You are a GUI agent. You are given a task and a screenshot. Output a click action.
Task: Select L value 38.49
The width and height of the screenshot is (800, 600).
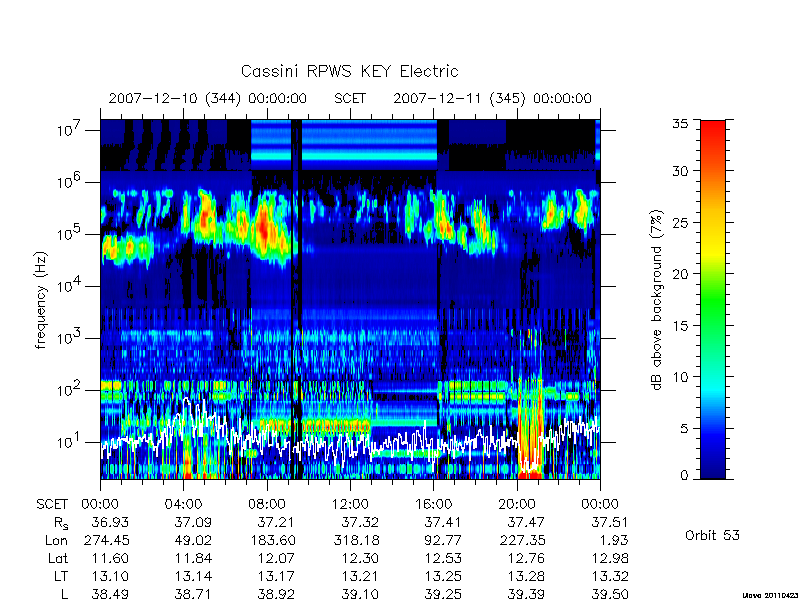(x=110, y=594)
